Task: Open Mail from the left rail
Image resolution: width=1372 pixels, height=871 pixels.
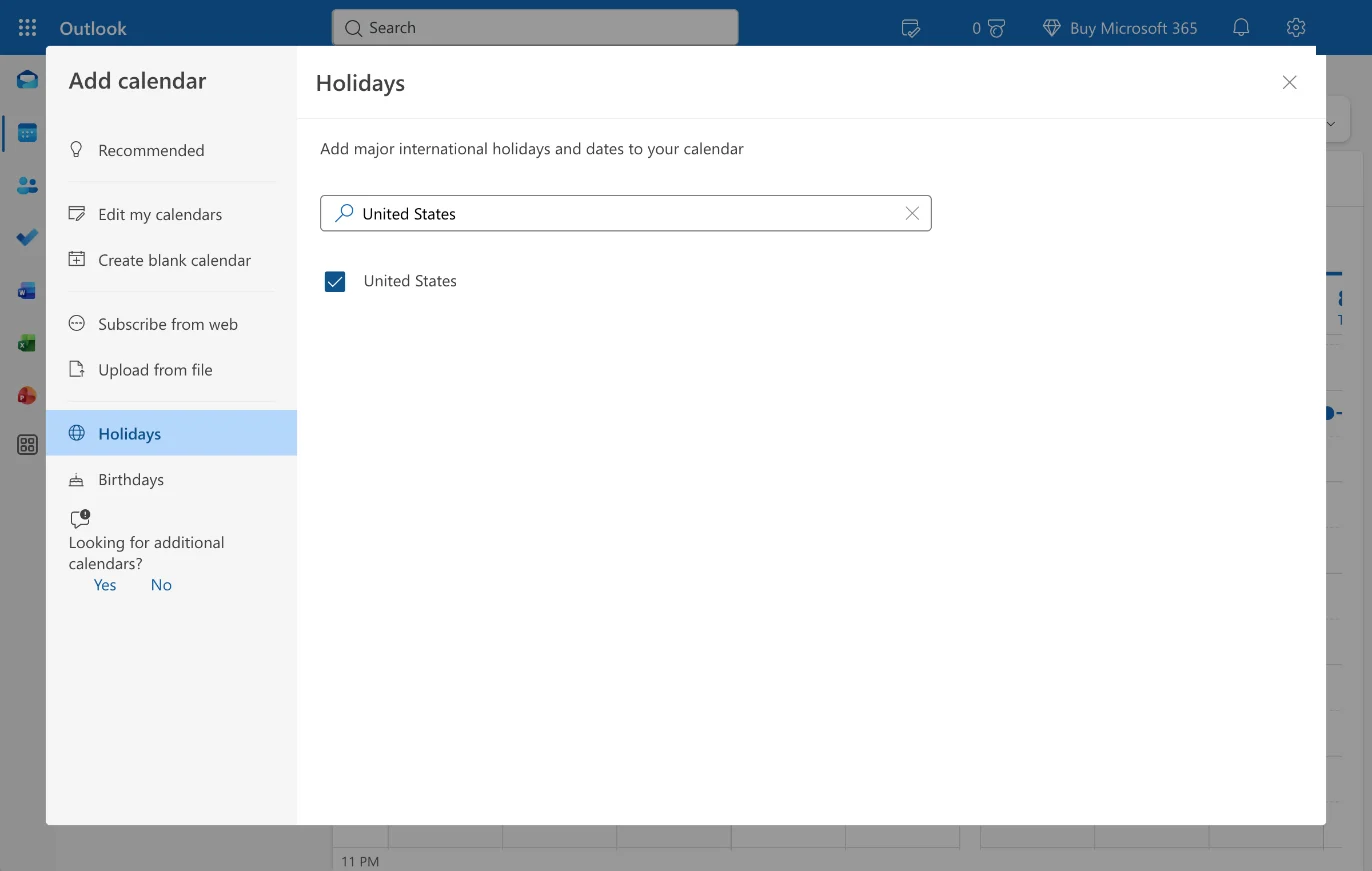Action: tap(27, 80)
